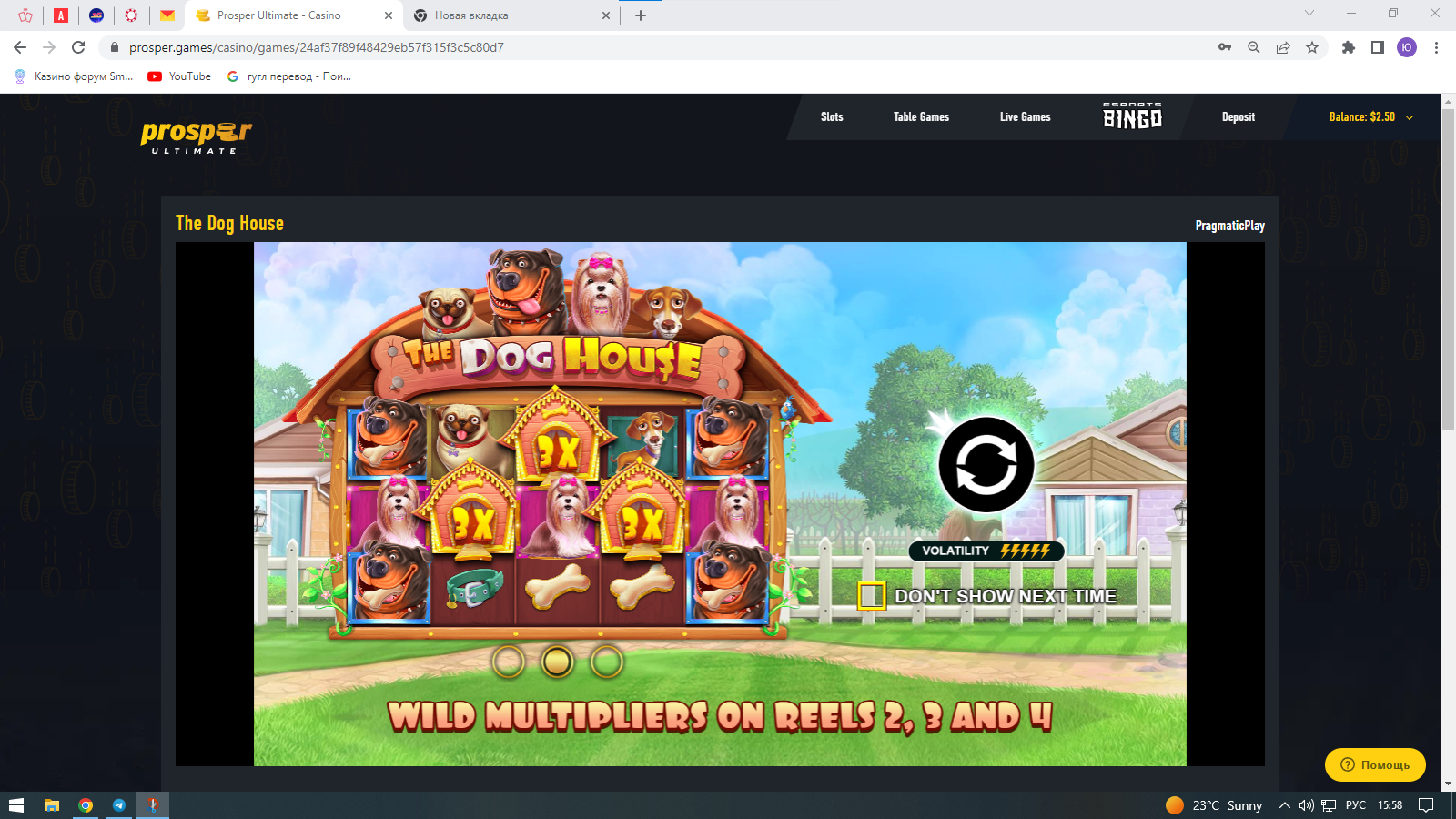Reload the current page
The width and height of the screenshot is (1456, 819).
[78, 47]
